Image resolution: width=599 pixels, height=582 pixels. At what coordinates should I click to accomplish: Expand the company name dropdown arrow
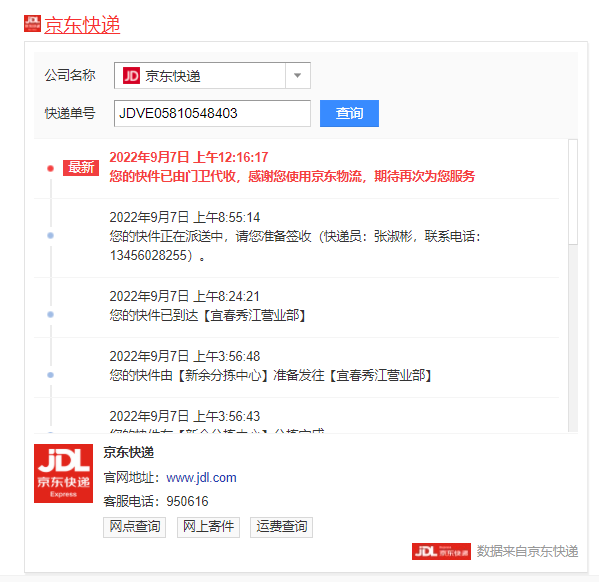point(298,76)
